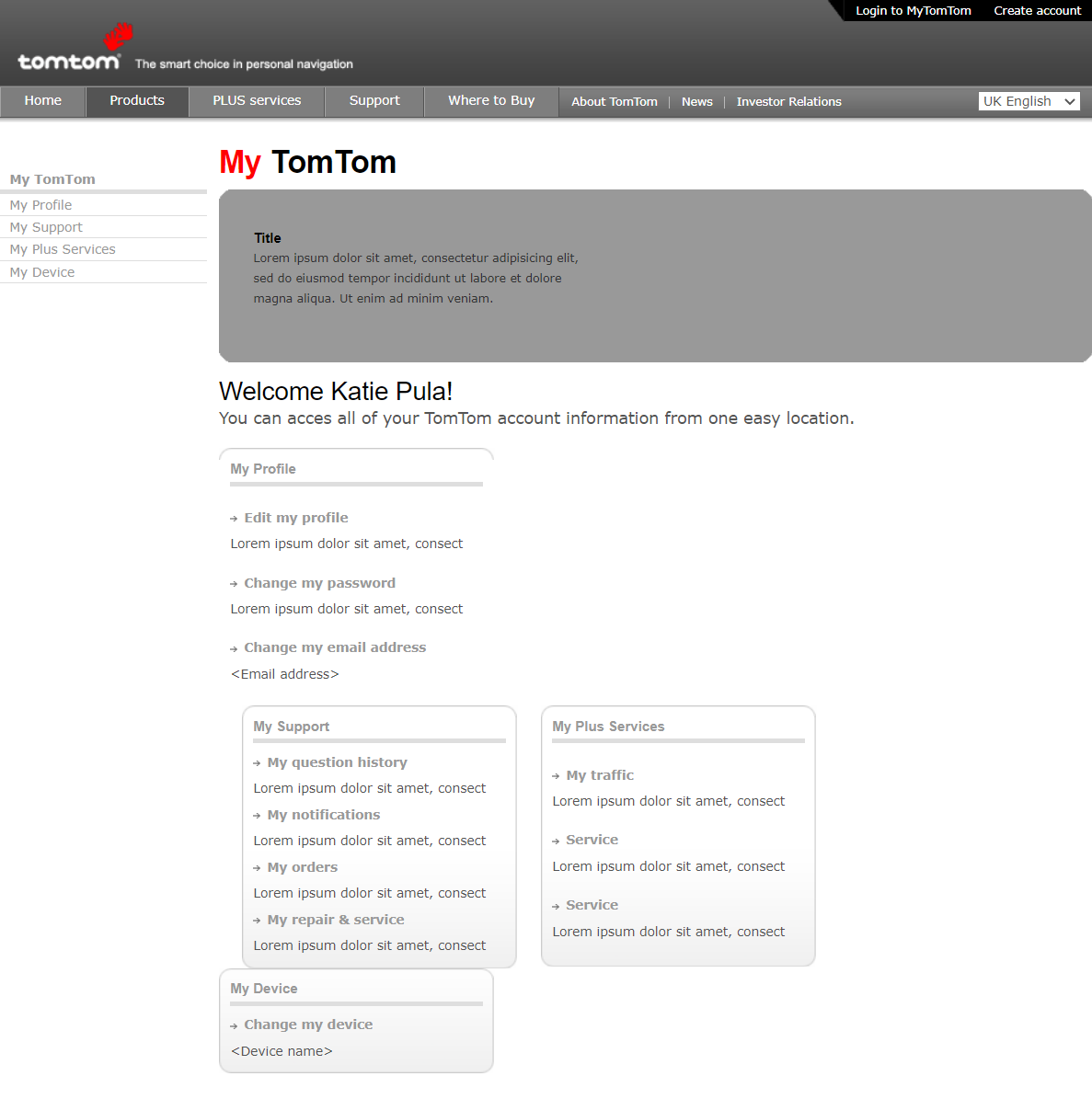1092x1099 pixels.
Task: Click the <Device name> placeholder text
Action: pyautogui.click(x=282, y=1051)
